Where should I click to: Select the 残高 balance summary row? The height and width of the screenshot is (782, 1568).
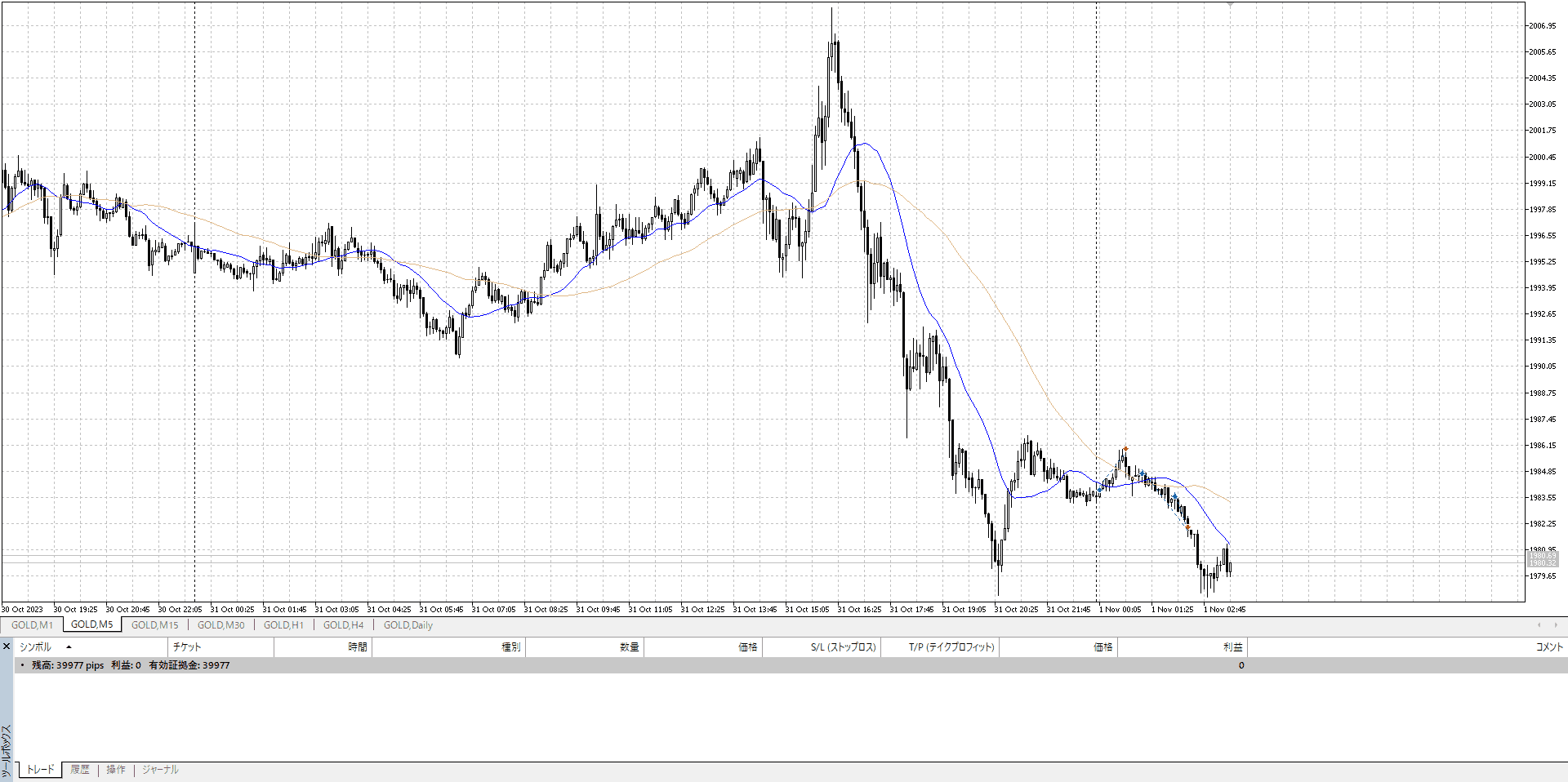(x=131, y=665)
